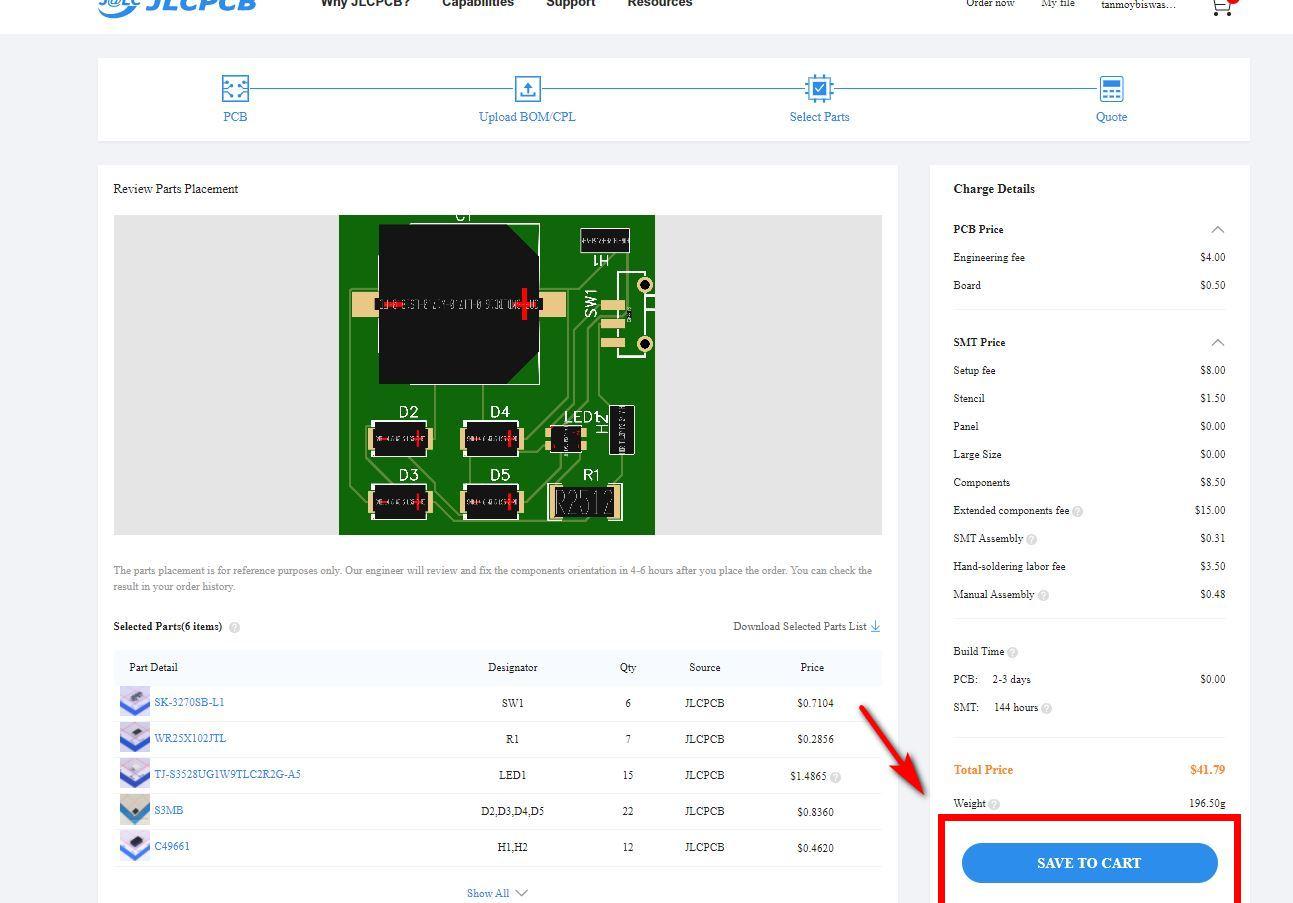The height and width of the screenshot is (903, 1293).
Task: Click help icon next to 144 hours
Action: click(1046, 708)
